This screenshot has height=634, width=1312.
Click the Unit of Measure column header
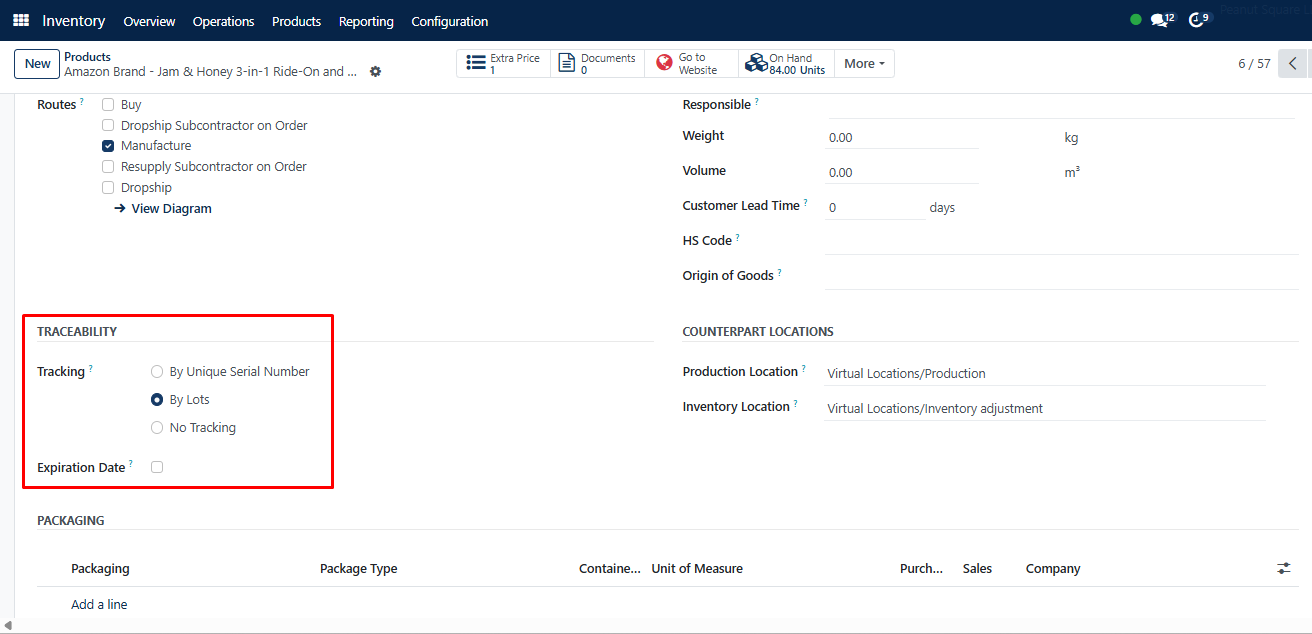tap(697, 568)
